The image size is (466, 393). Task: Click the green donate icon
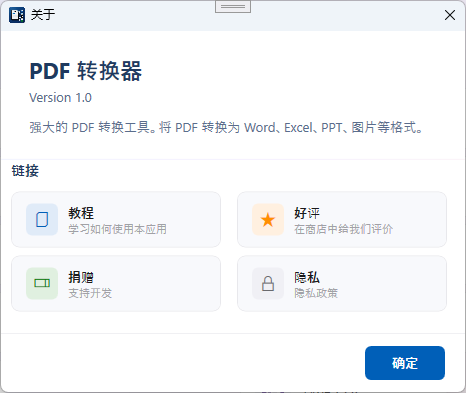point(42,283)
